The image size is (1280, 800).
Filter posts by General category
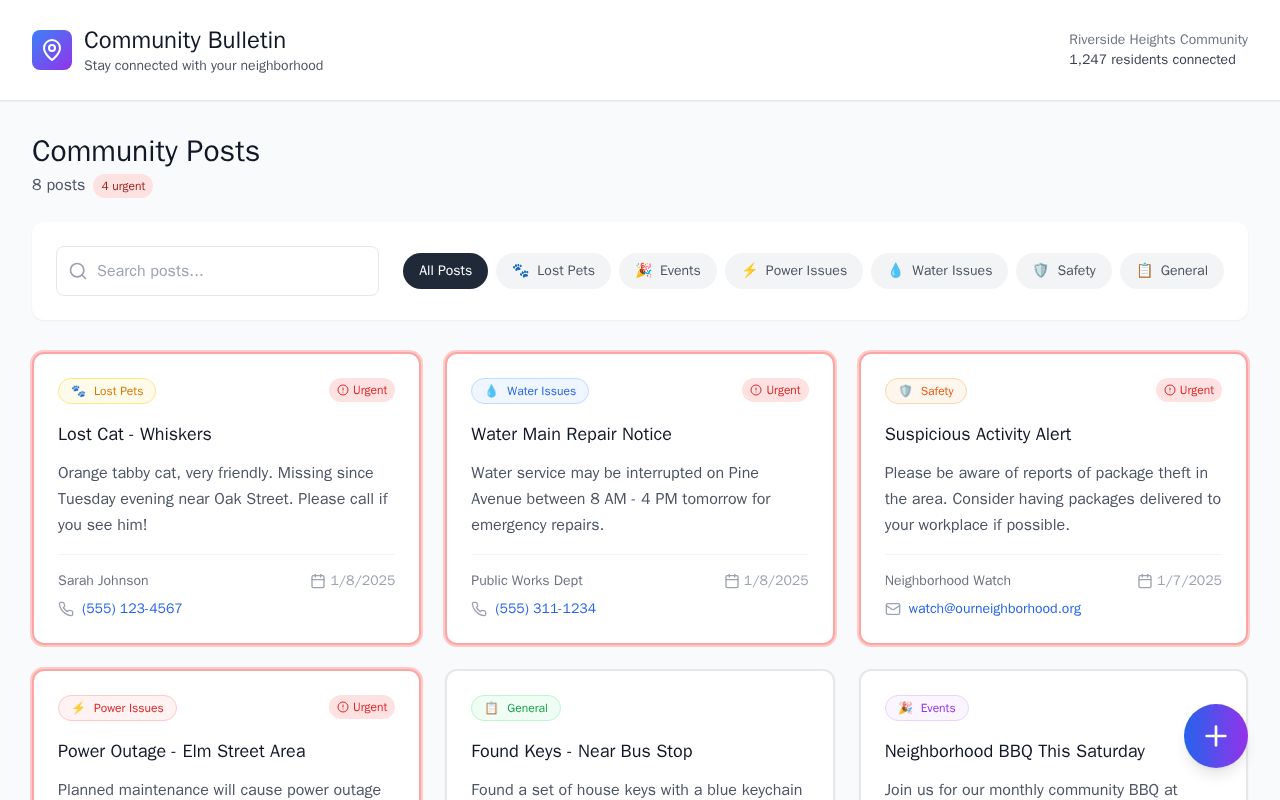pos(1172,271)
